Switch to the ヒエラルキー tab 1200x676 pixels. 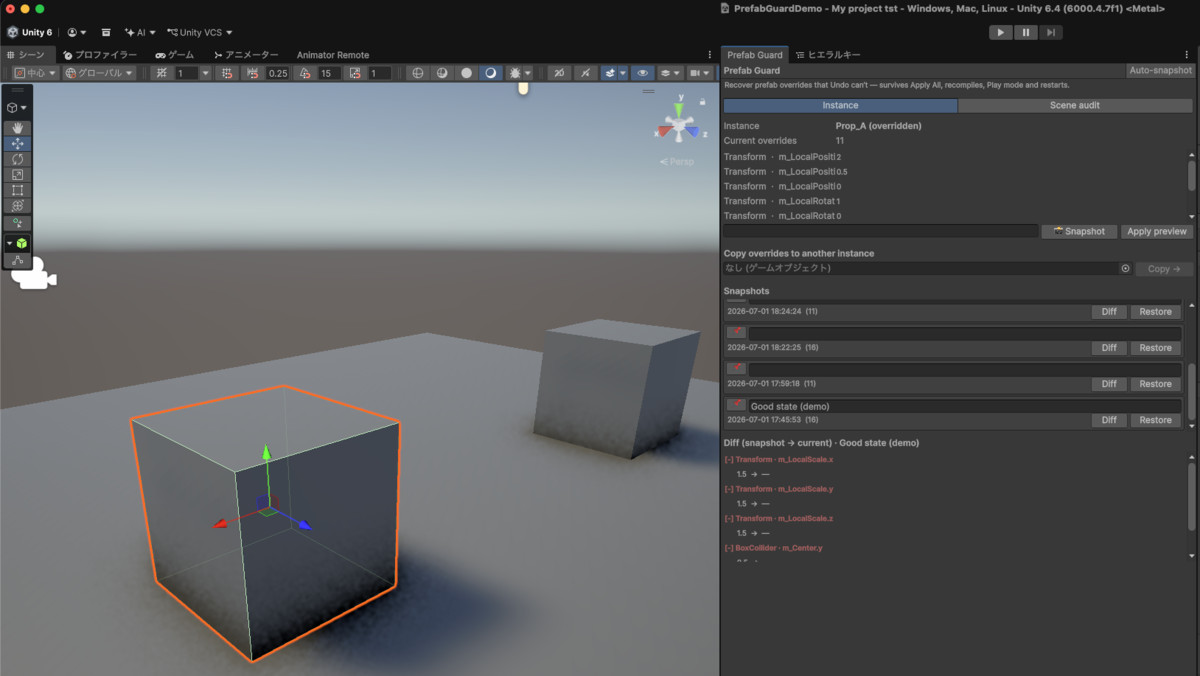(x=828, y=54)
